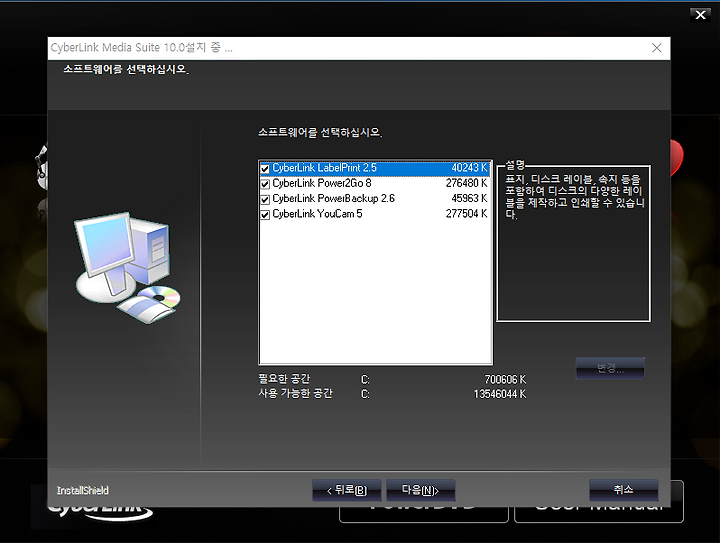Click the empty area of the software list box
The width and height of the screenshot is (720, 543).
376,293
